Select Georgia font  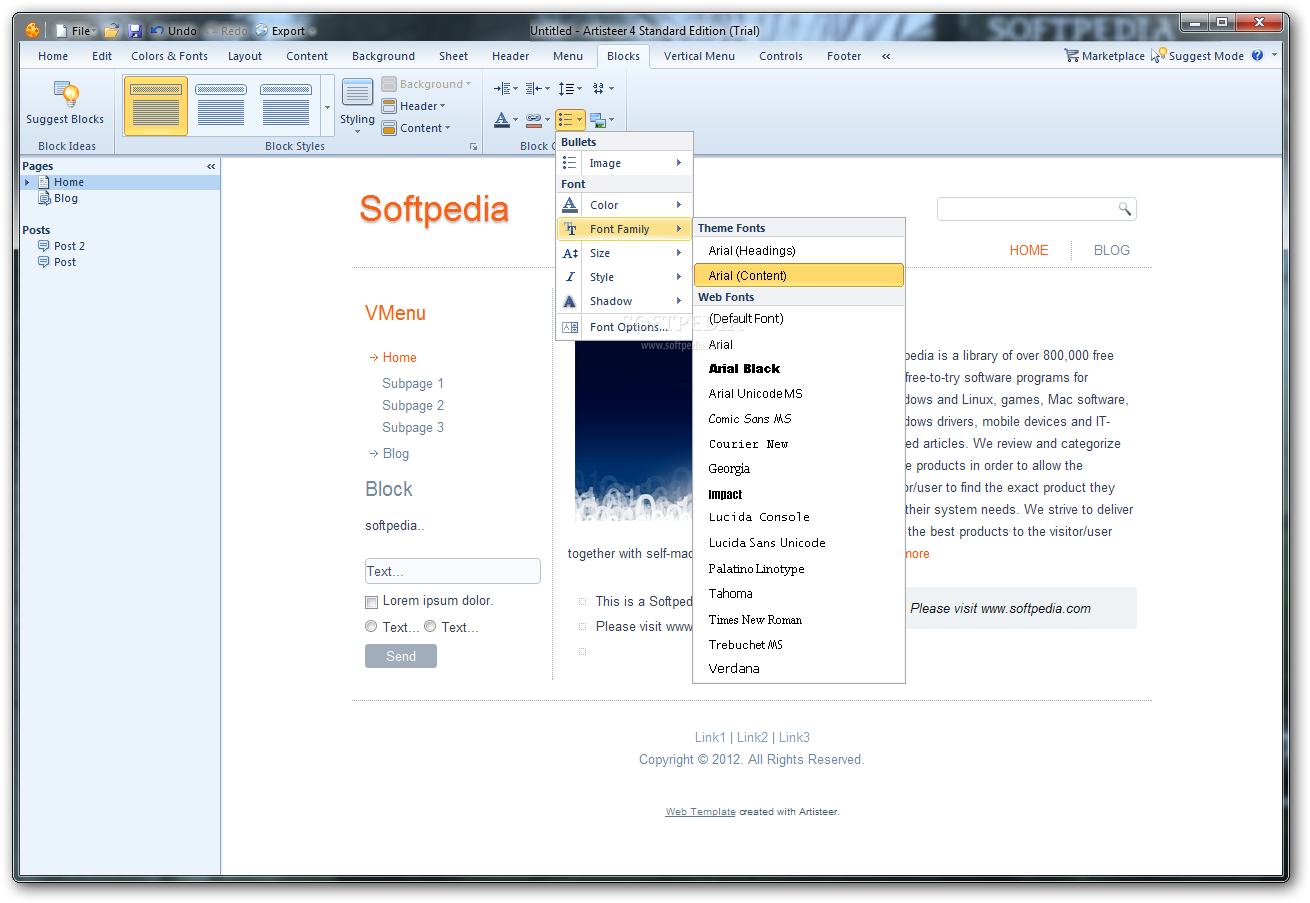tap(799, 469)
